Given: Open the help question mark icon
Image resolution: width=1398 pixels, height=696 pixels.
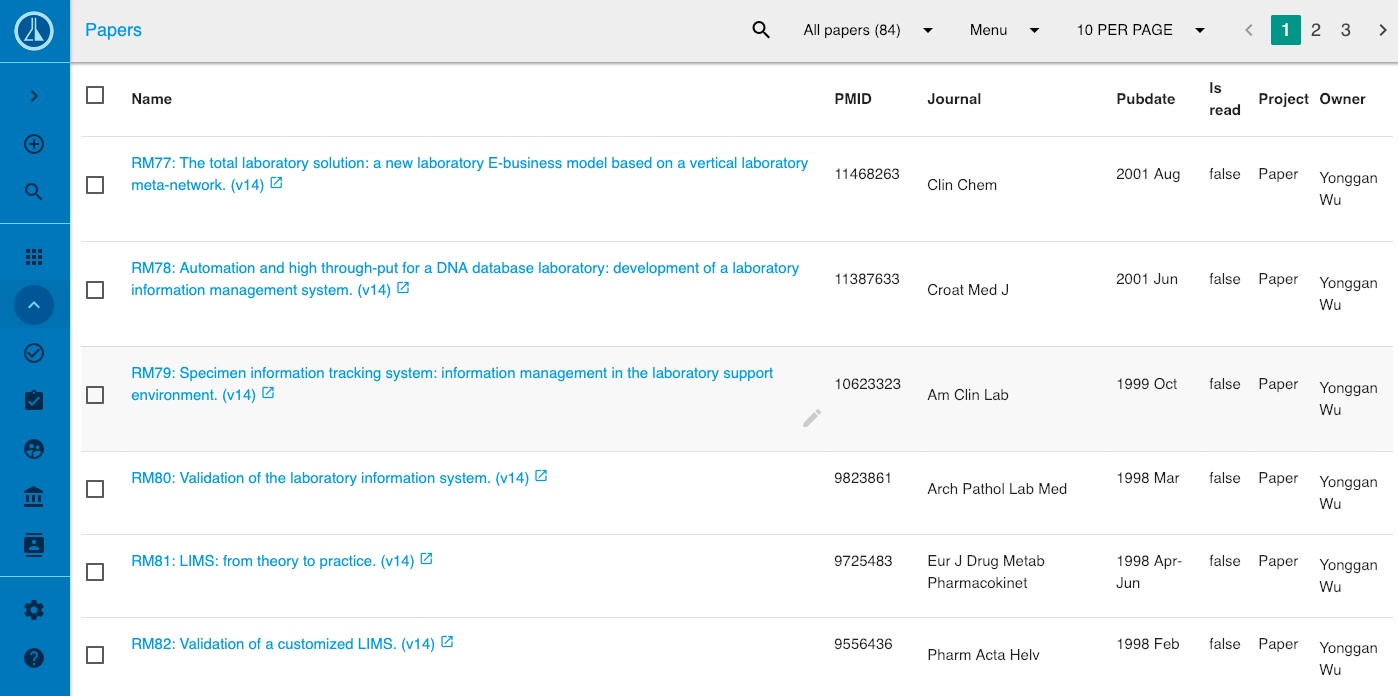Looking at the screenshot, I should point(34,658).
